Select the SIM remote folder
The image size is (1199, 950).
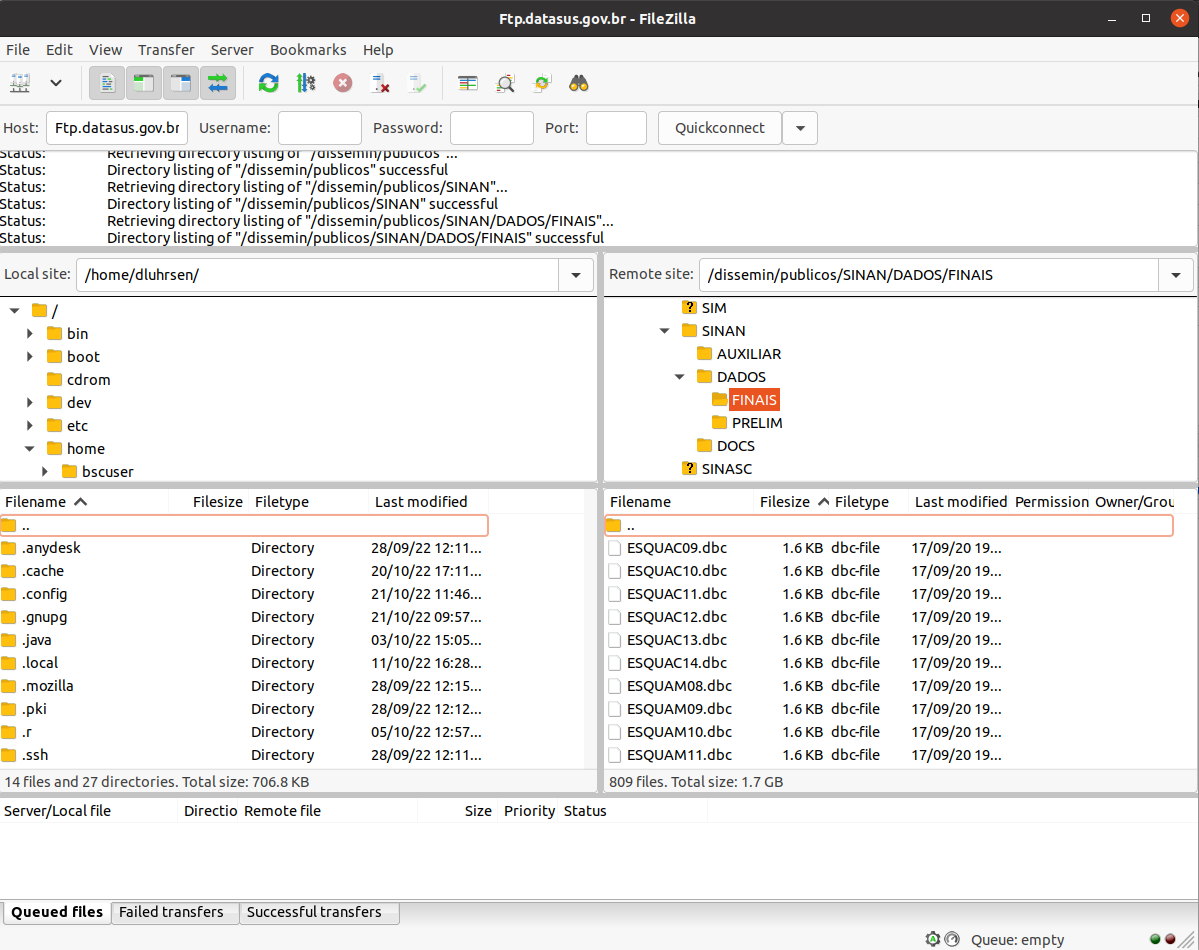pos(713,307)
